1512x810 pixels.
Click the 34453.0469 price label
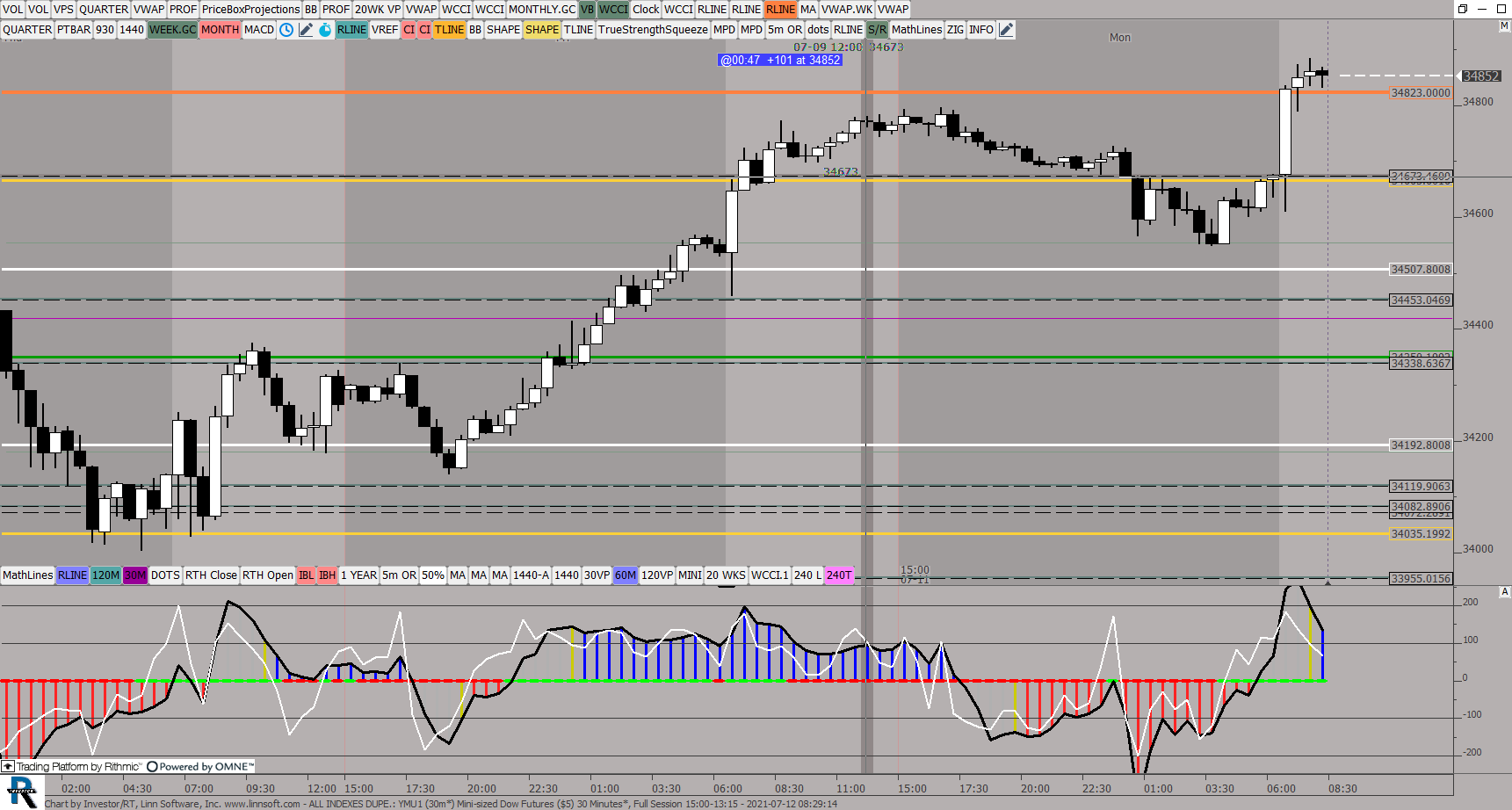coord(1421,300)
